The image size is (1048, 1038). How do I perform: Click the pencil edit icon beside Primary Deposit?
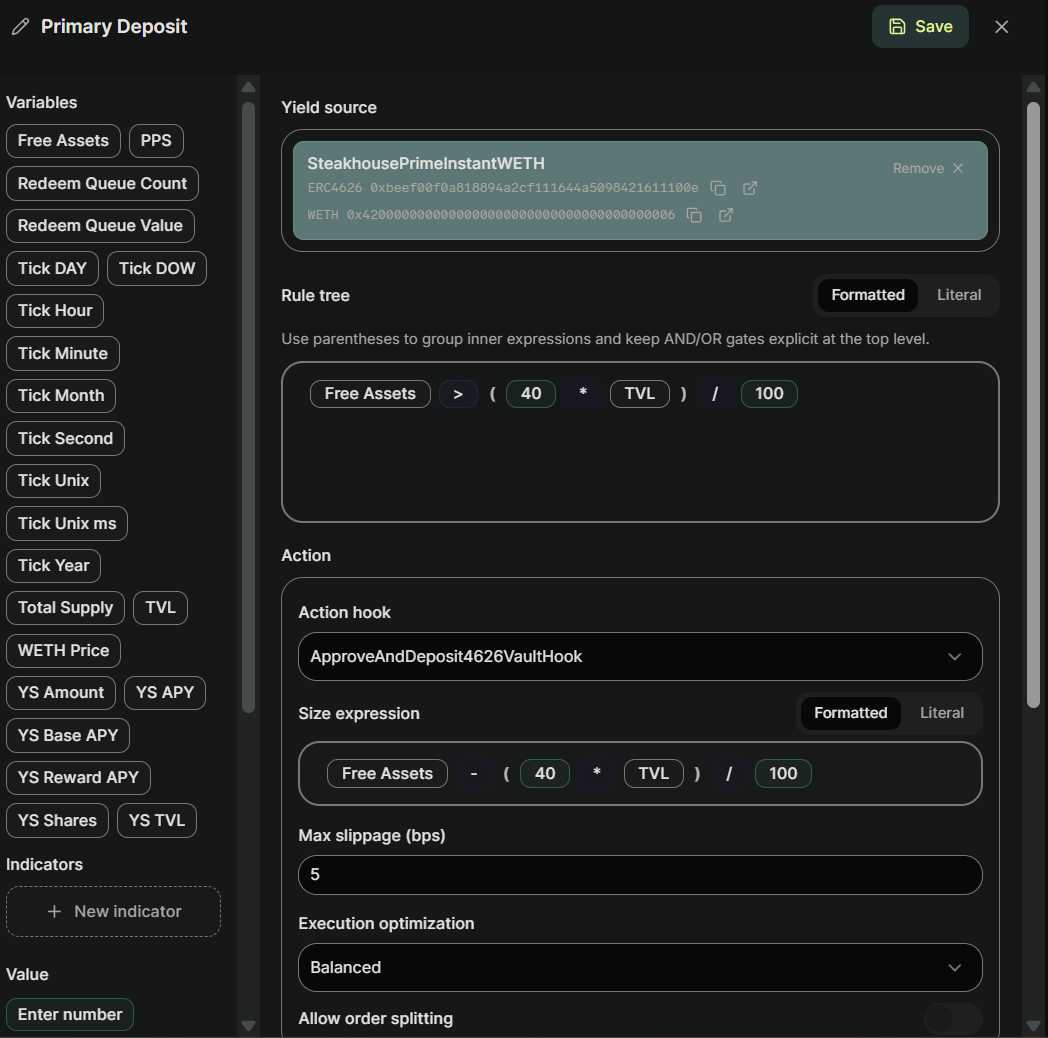coord(21,27)
